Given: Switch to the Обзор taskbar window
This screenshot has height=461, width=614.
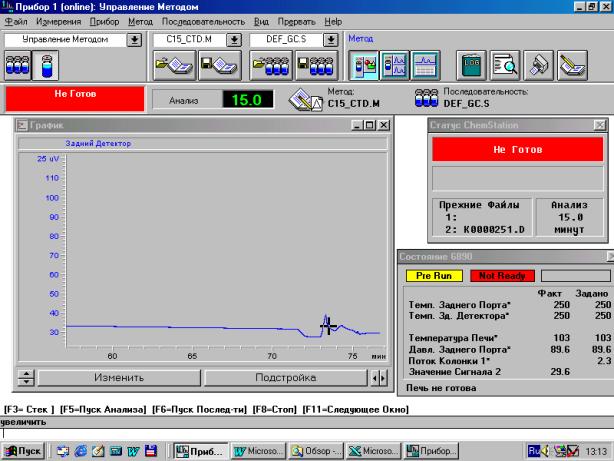Looking at the screenshot, I should click(x=316, y=451).
